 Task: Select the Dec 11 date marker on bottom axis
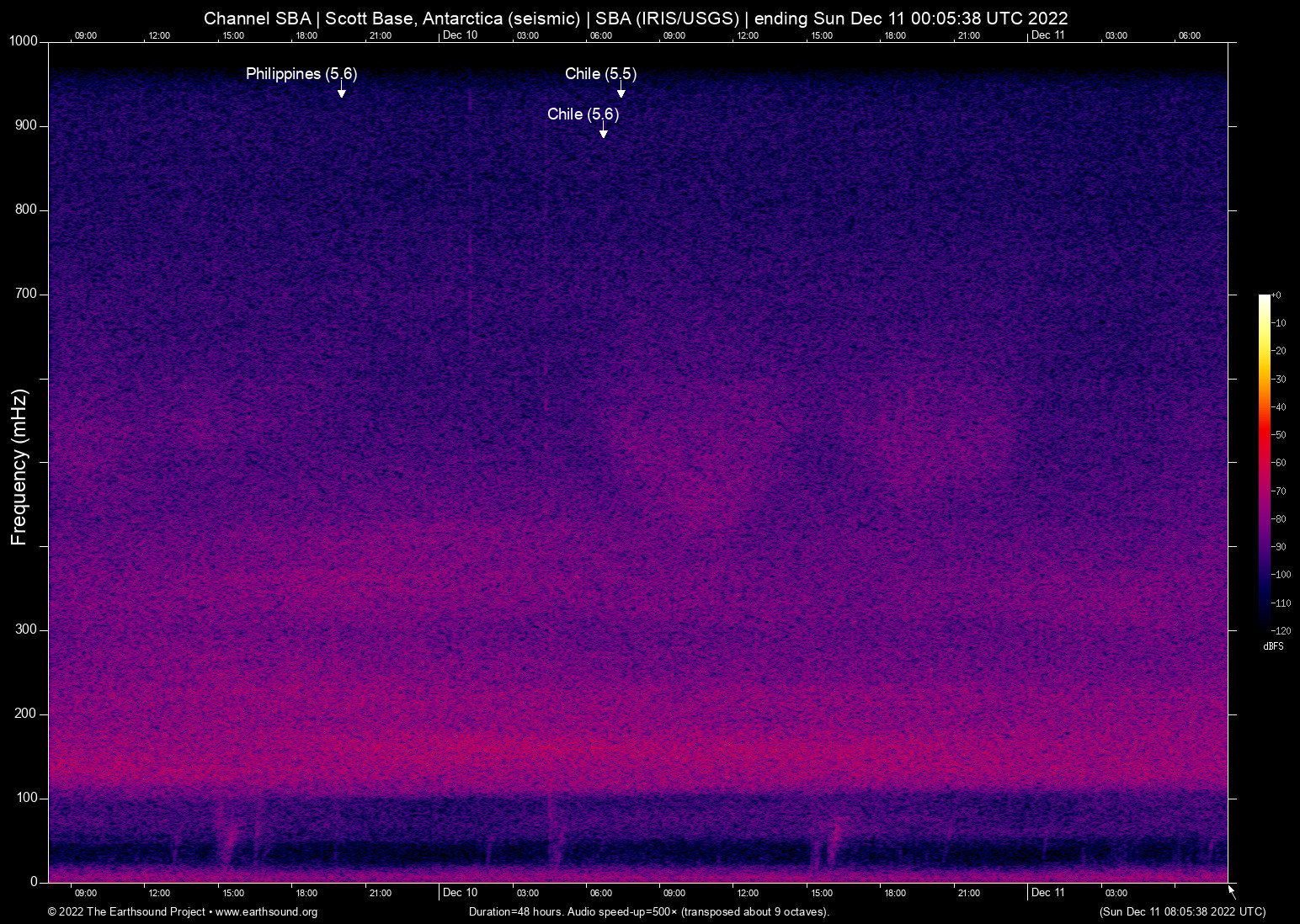point(1047,893)
